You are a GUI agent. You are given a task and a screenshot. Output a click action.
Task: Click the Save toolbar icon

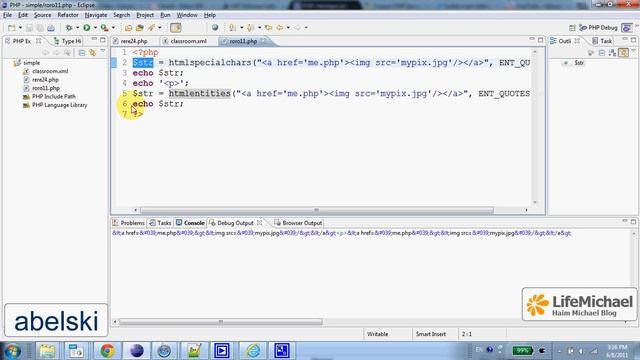click(29, 28)
